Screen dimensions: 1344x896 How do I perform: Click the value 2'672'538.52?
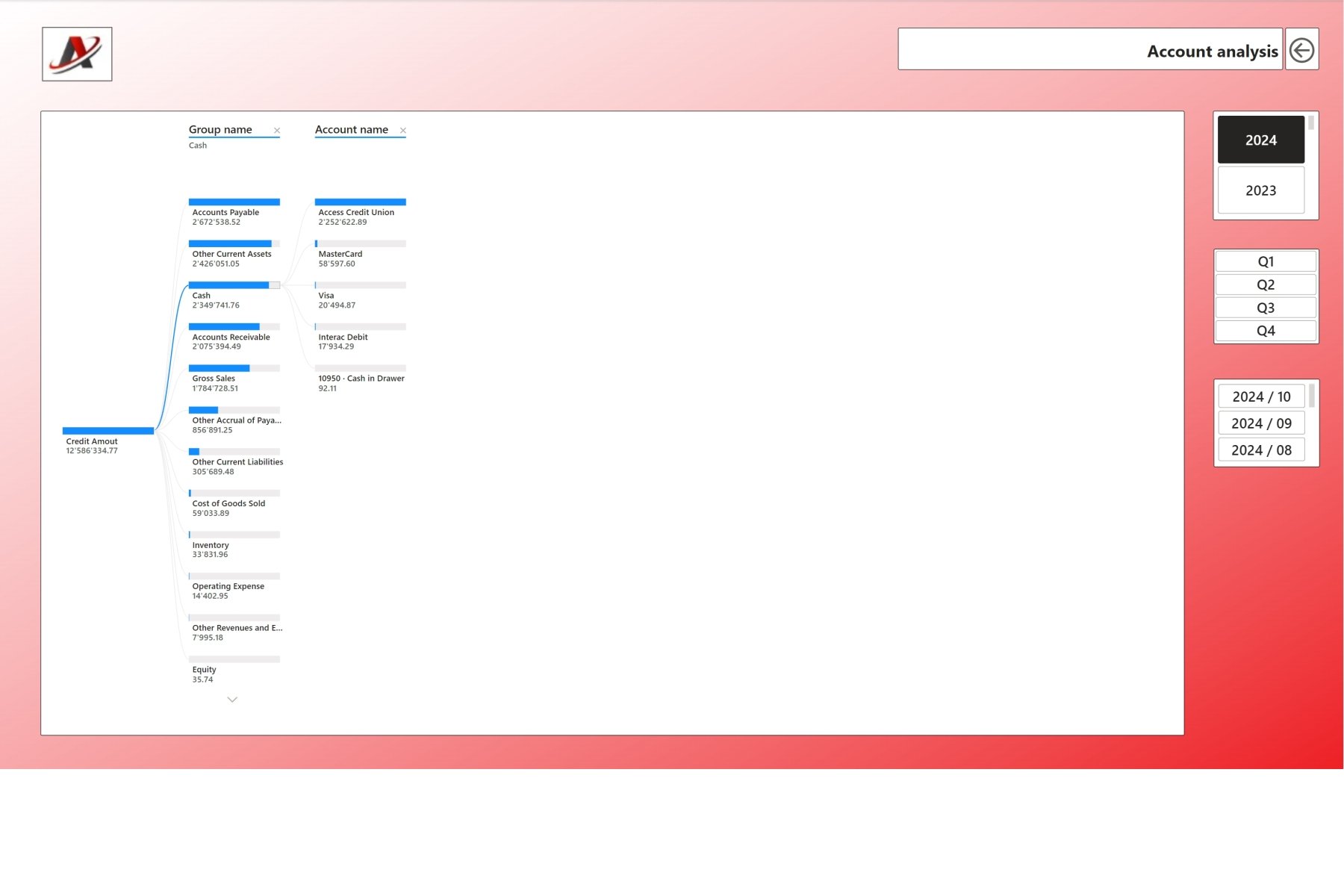click(x=217, y=222)
